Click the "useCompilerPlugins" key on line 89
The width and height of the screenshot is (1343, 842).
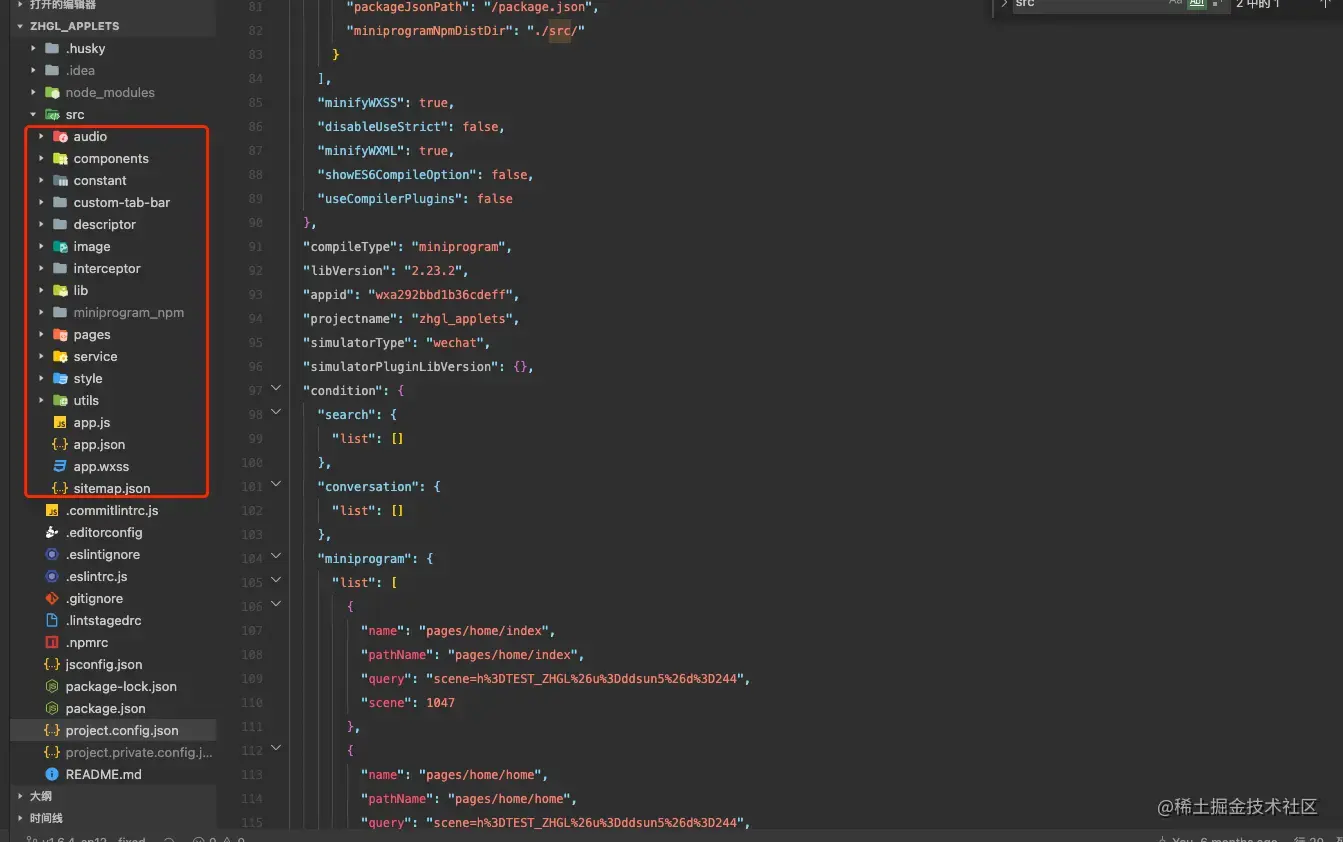392,199
